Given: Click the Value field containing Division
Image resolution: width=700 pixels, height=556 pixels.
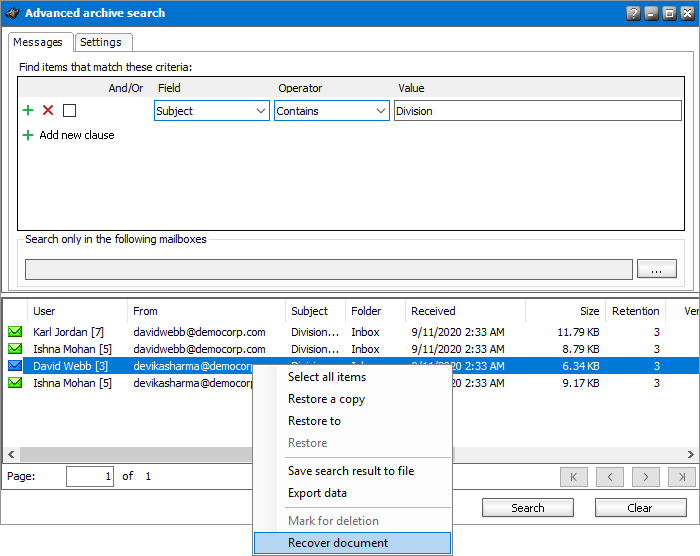Looking at the screenshot, I should tap(537, 111).
